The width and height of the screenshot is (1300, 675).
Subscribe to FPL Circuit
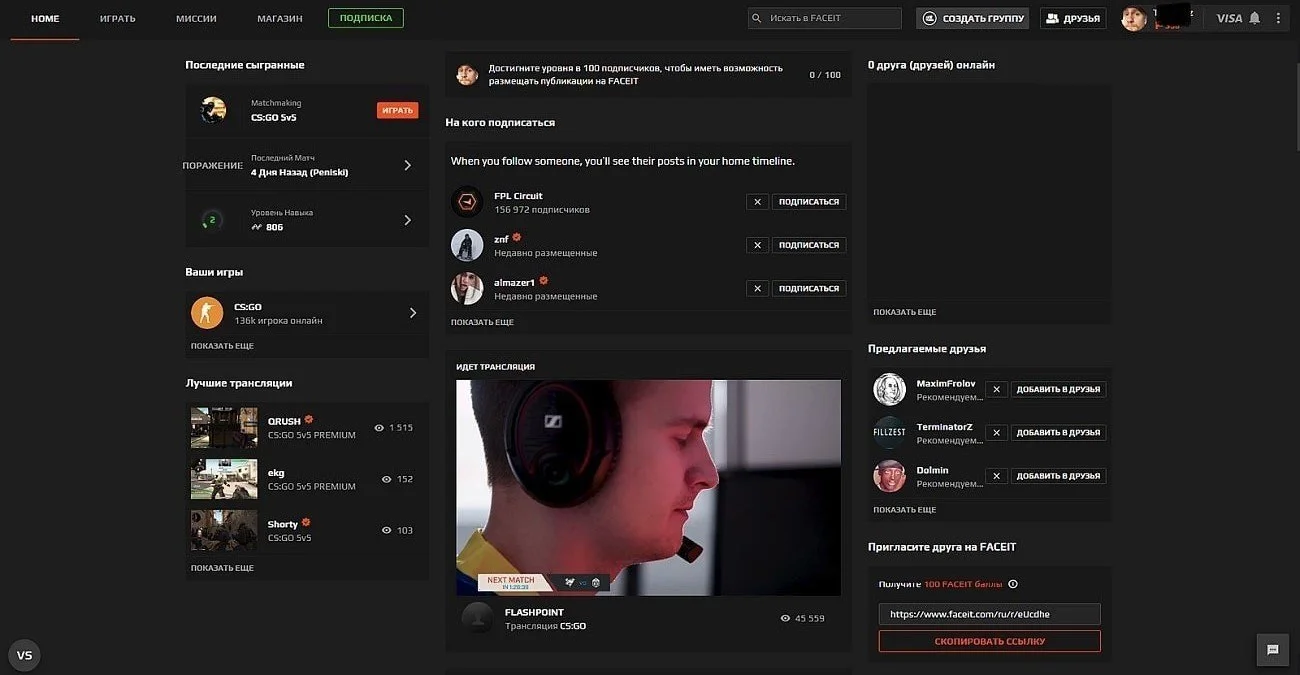pyautogui.click(x=809, y=202)
